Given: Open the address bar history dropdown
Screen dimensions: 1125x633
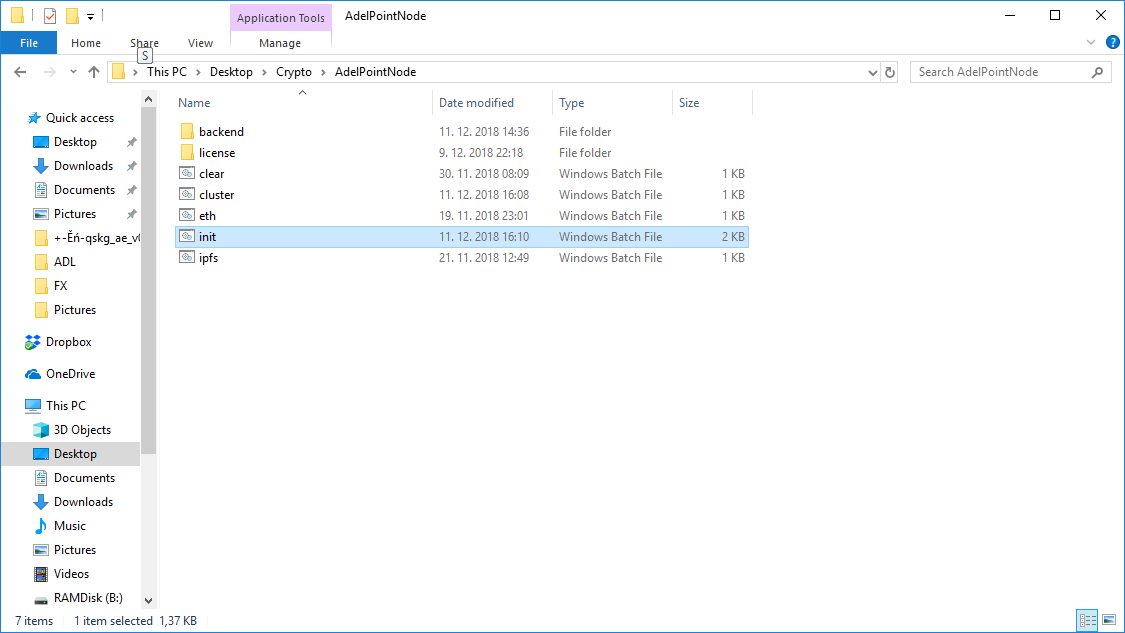Looking at the screenshot, I should click(x=872, y=72).
